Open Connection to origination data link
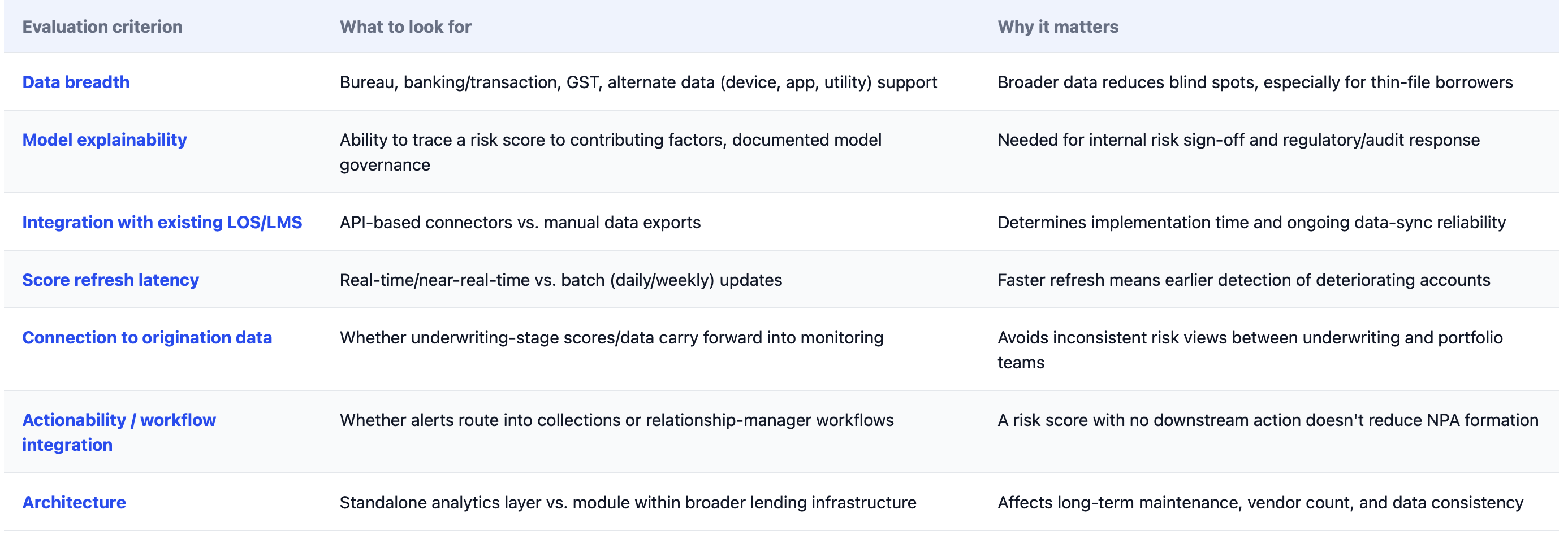The height and width of the screenshot is (535, 1568). [146, 337]
